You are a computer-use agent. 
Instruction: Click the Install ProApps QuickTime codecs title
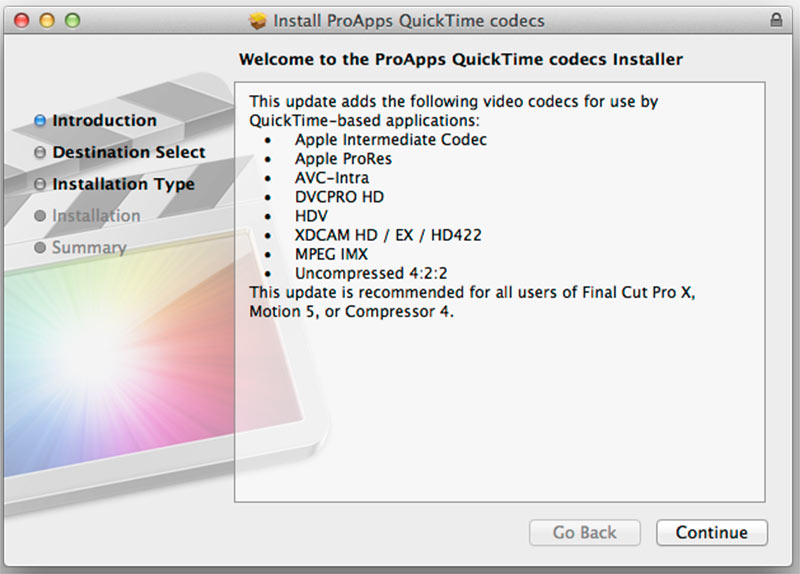pyautogui.click(x=409, y=20)
